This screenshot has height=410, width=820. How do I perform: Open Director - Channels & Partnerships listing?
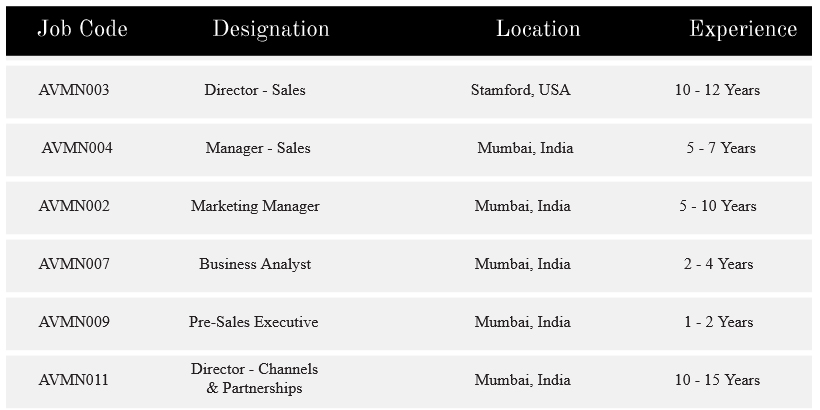[254, 379]
